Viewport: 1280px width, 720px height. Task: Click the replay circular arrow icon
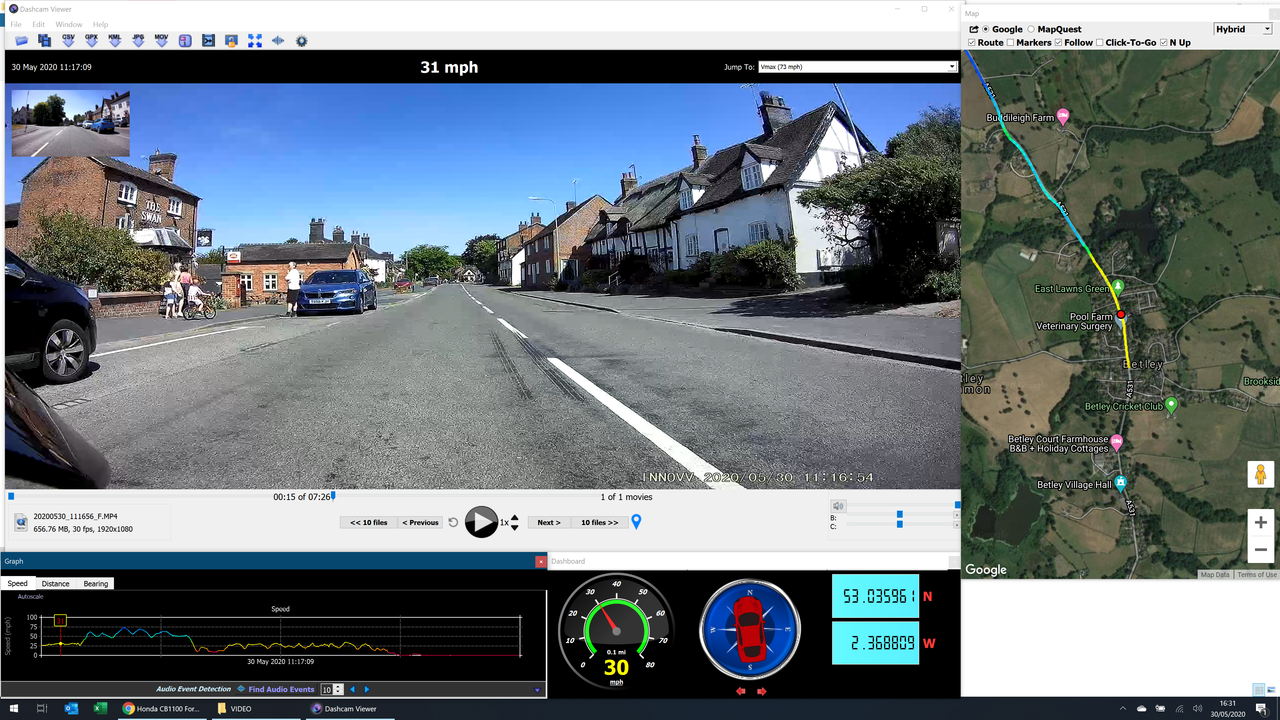(x=453, y=522)
